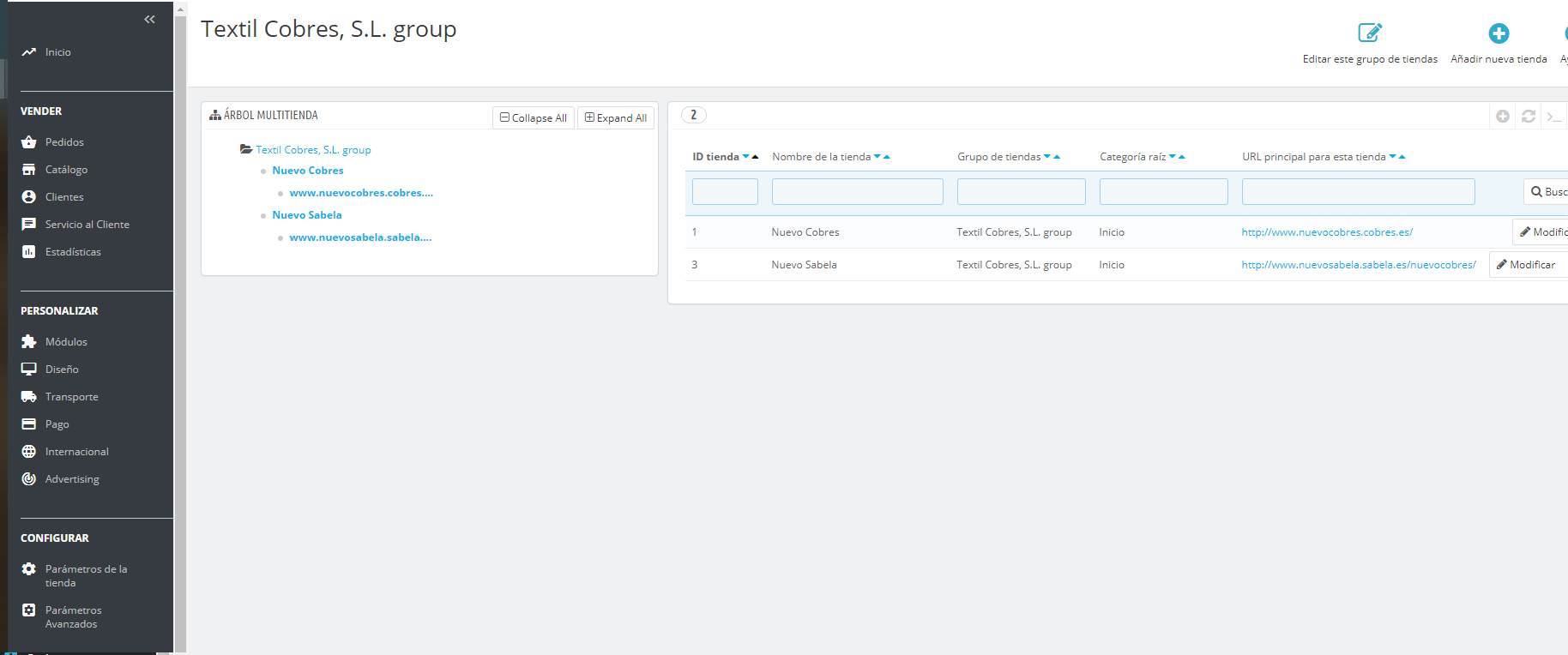
Task: Click the Buscar search button
Action: click(x=1547, y=192)
